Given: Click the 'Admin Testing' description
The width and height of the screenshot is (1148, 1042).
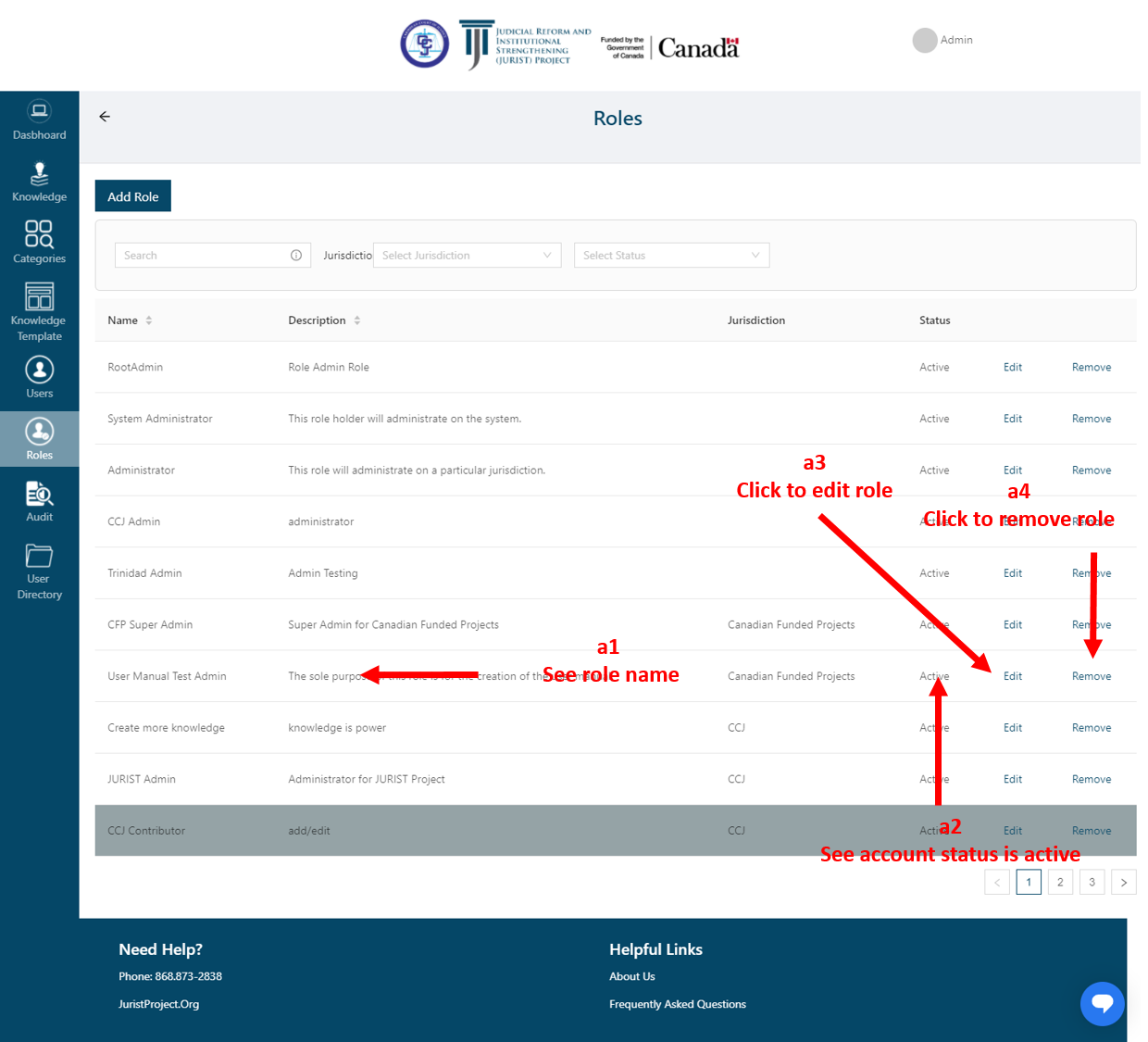Looking at the screenshot, I should pyautogui.click(x=323, y=573).
